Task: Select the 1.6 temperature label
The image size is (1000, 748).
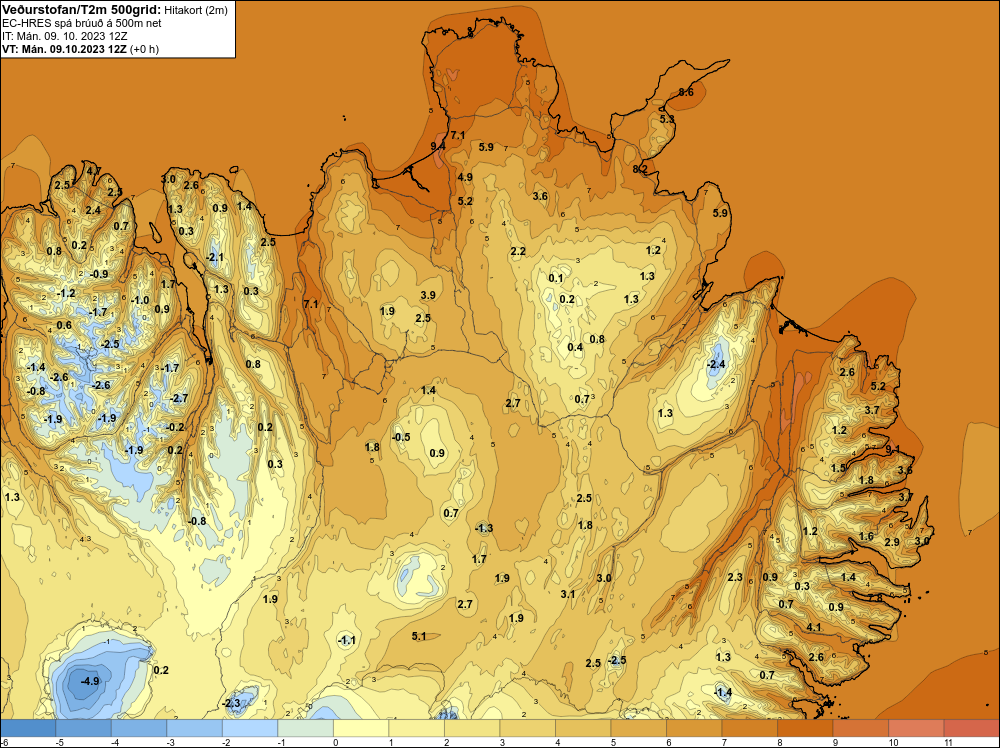Action: click(x=866, y=536)
